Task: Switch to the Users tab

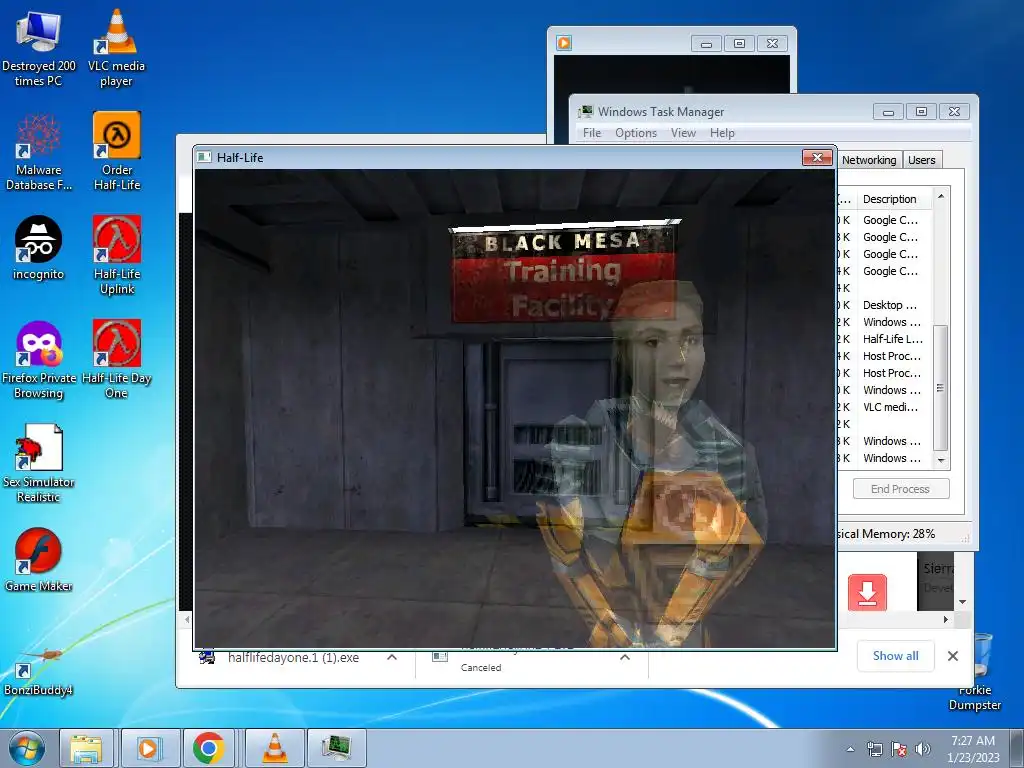Action: coord(921,160)
